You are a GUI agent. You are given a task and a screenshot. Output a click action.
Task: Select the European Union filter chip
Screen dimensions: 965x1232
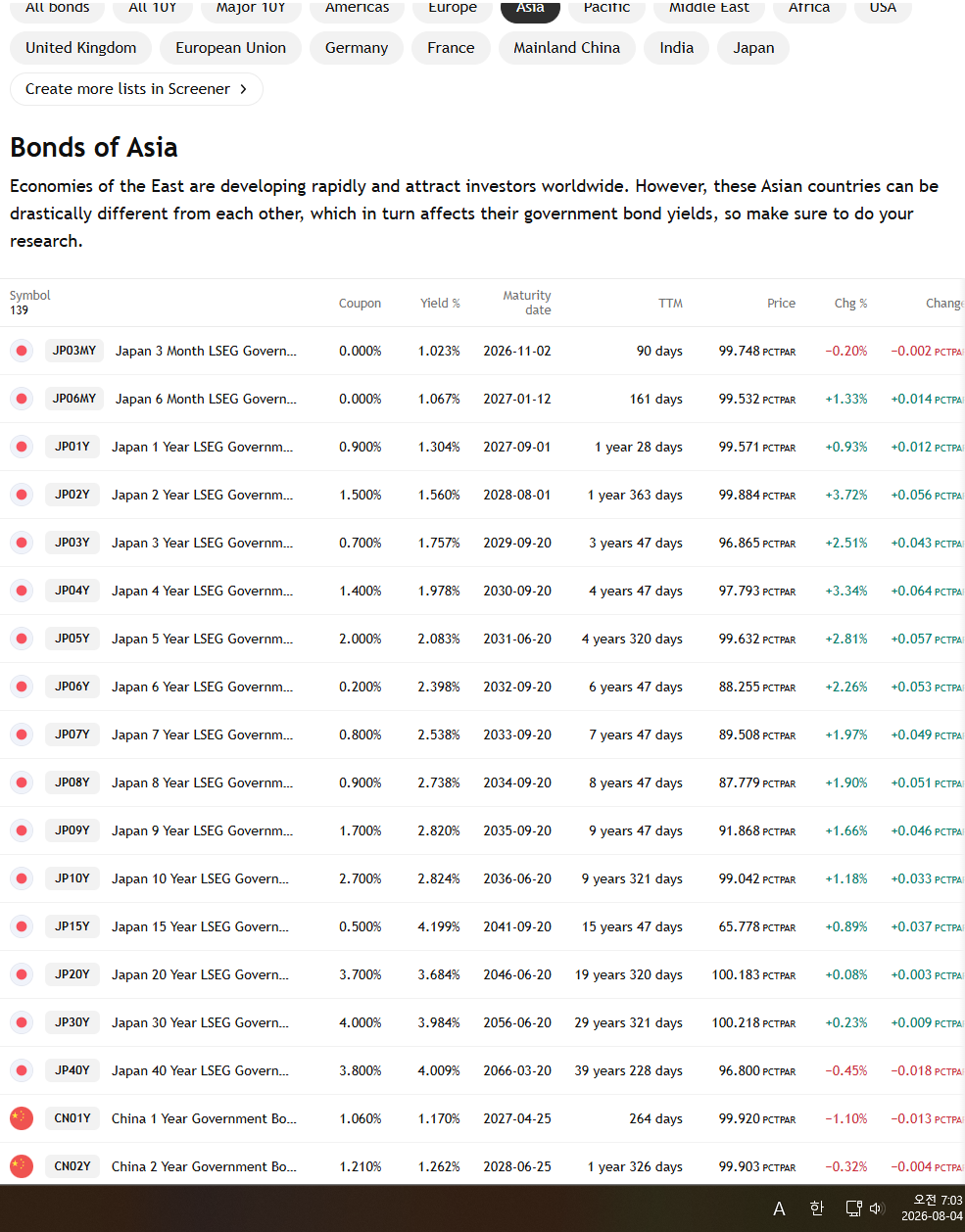231,48
